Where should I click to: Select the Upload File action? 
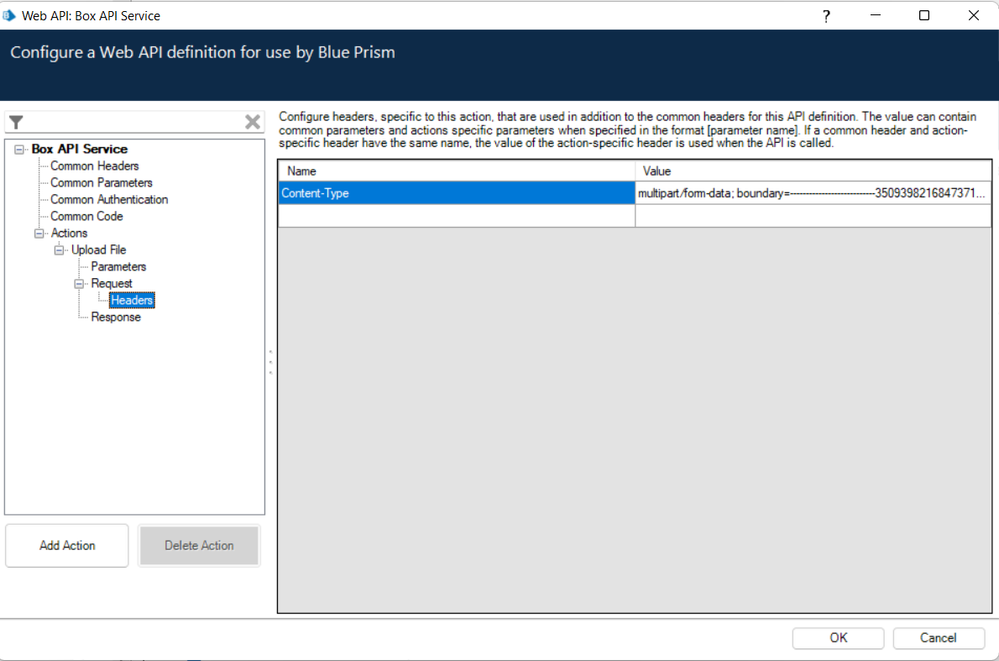(98, 250)
